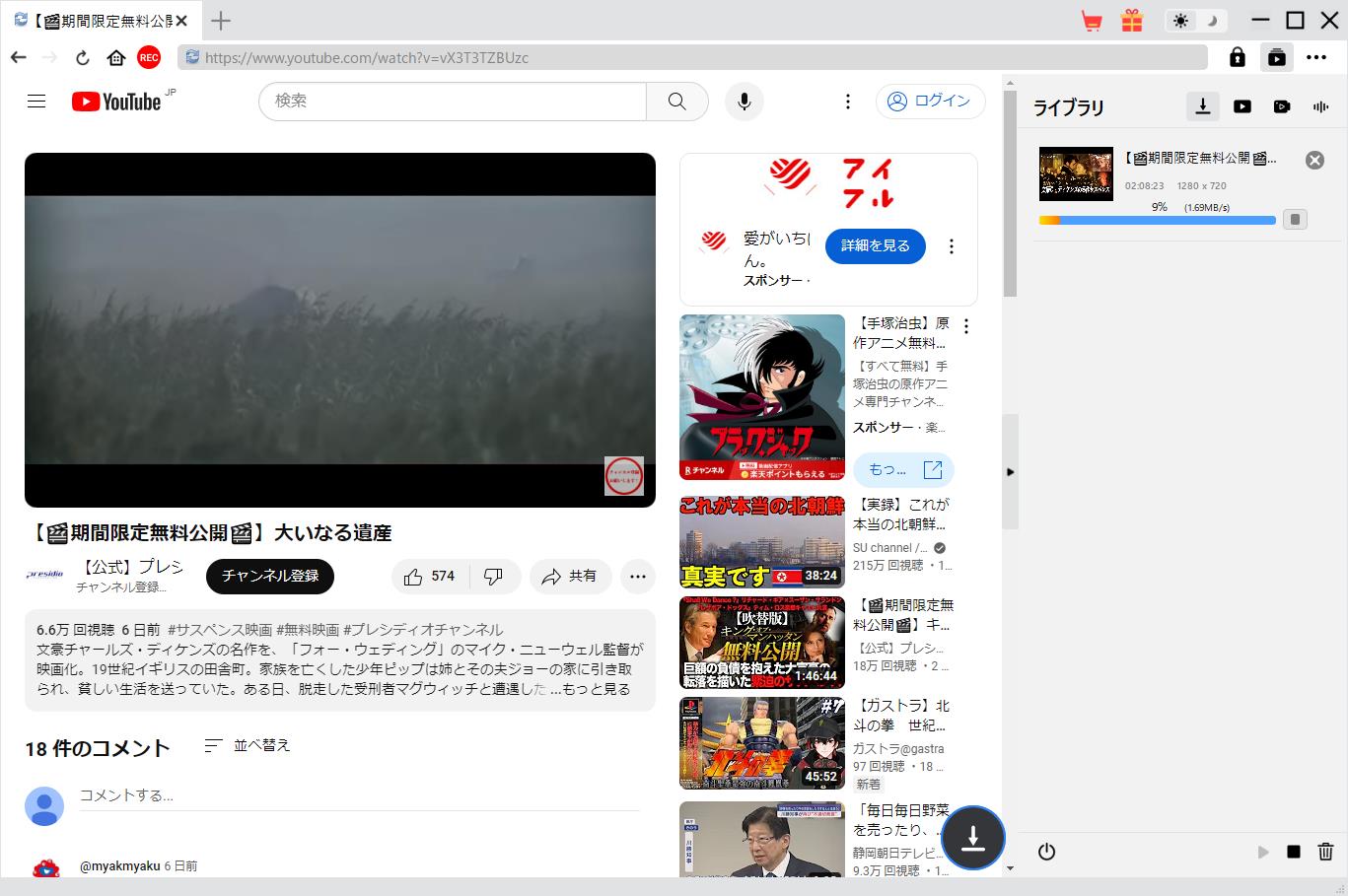Open the shopping cart icon
The image size is (1348, 896).
tap(1092, 21)
